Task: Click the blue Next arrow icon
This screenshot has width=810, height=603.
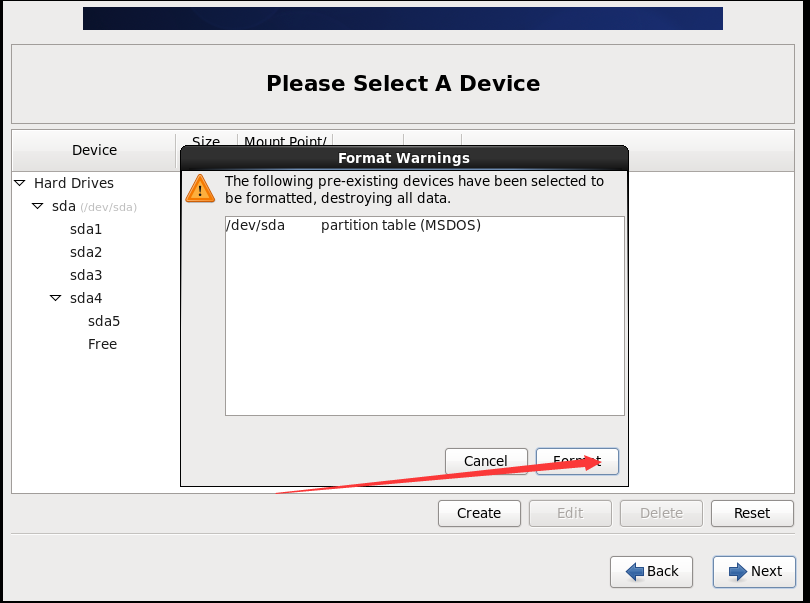Action: (x=738, y=571)
